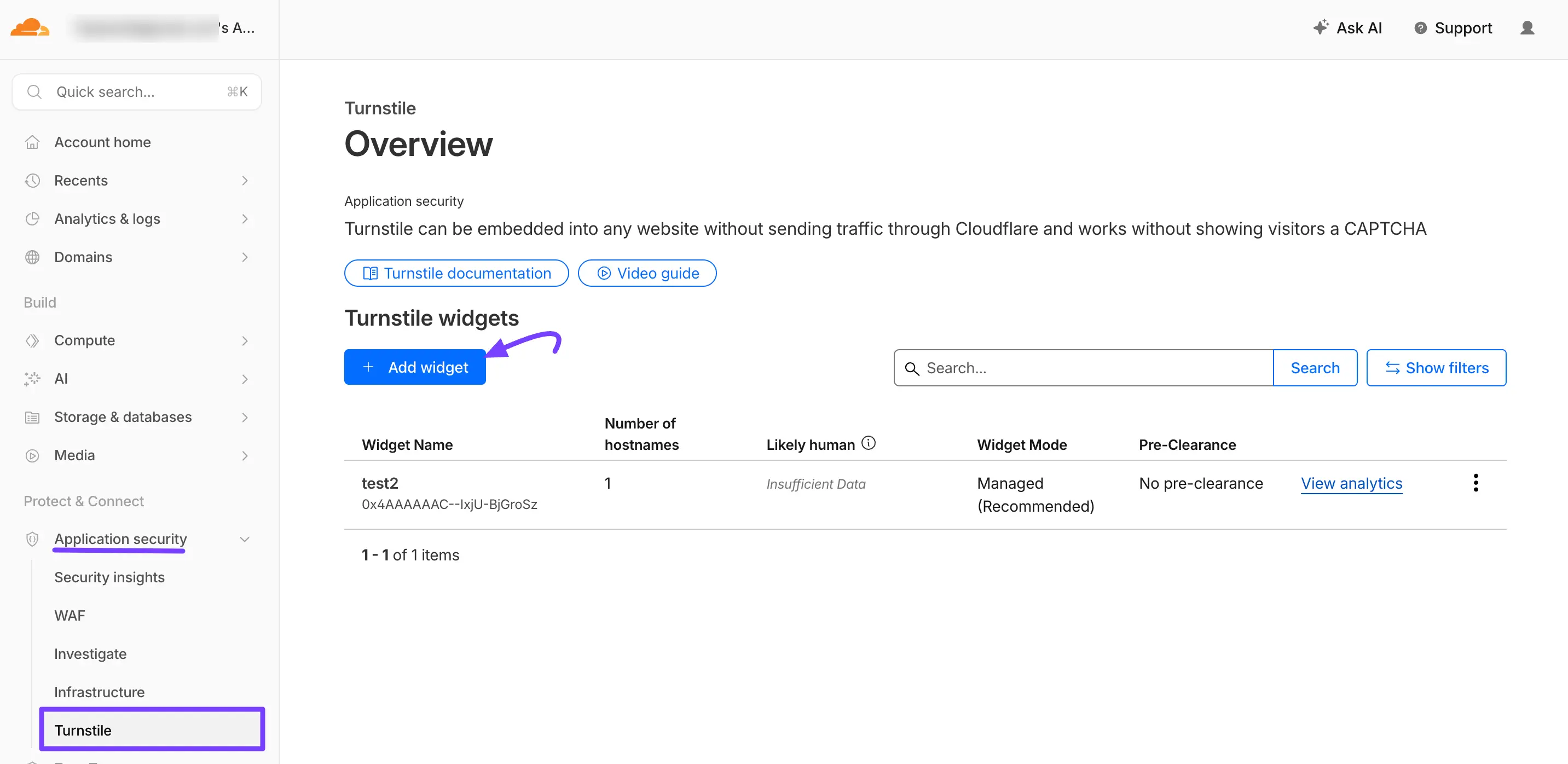The height and width of the screenshot is (764, 1568).
Task: Click the magnifier icon in Quick search
Action: [34, 92]
